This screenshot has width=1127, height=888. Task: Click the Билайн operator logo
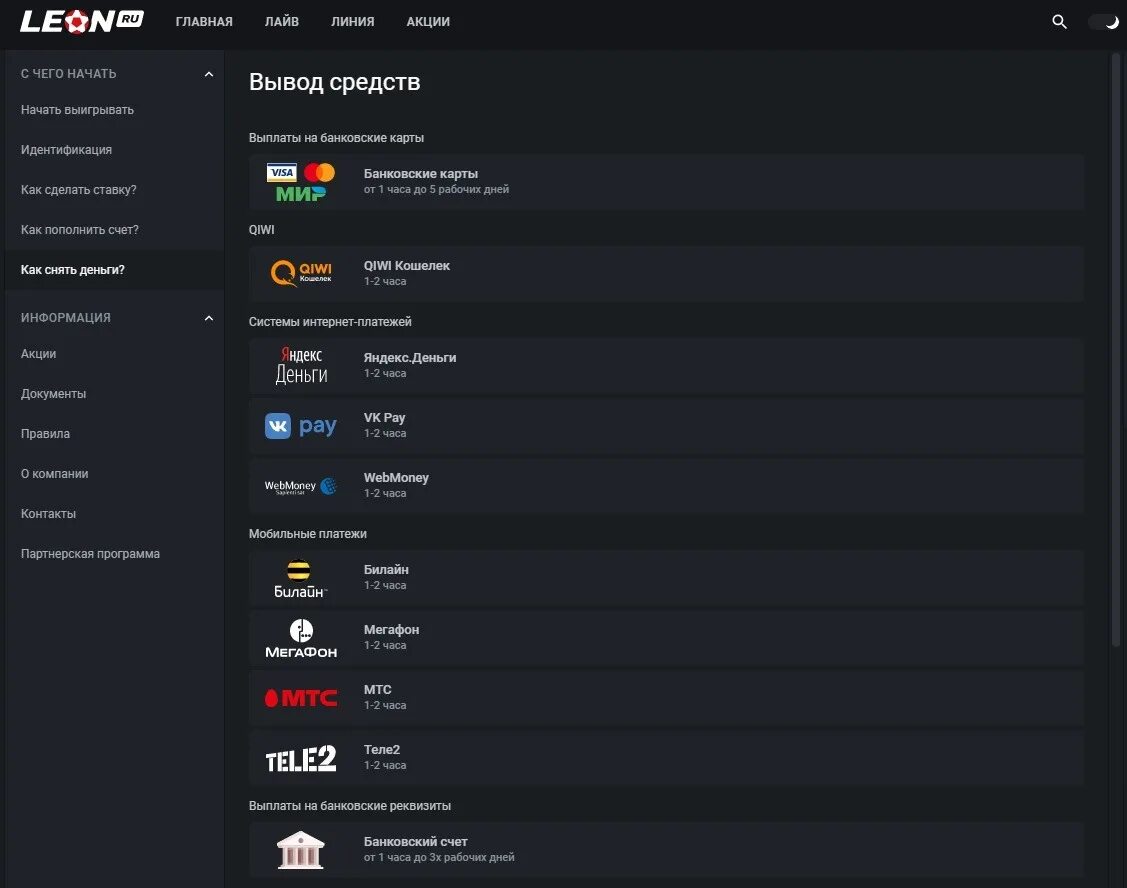coord(300,579)
